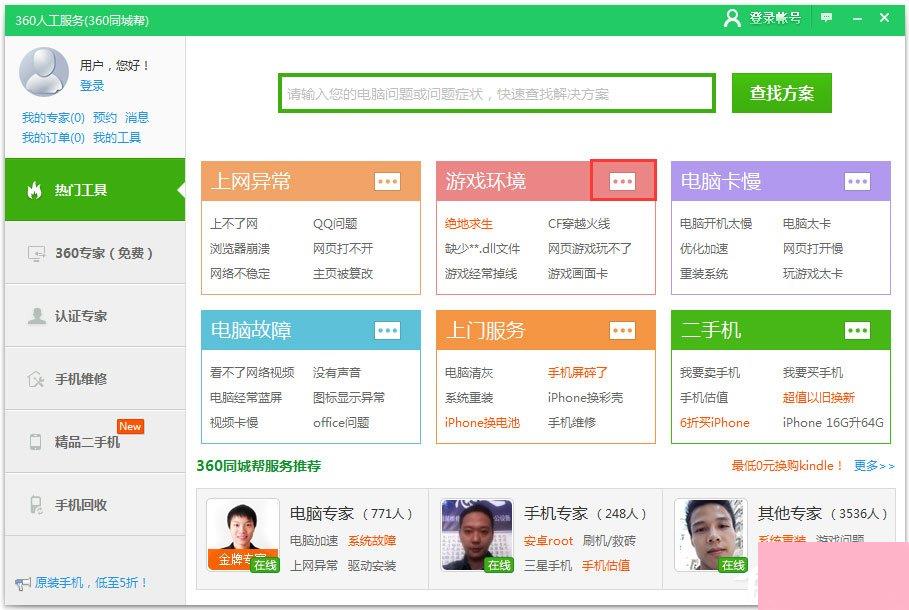Select the 玩游戏太卡 item
Screen dimensions: 909x610
click(813, 274)
